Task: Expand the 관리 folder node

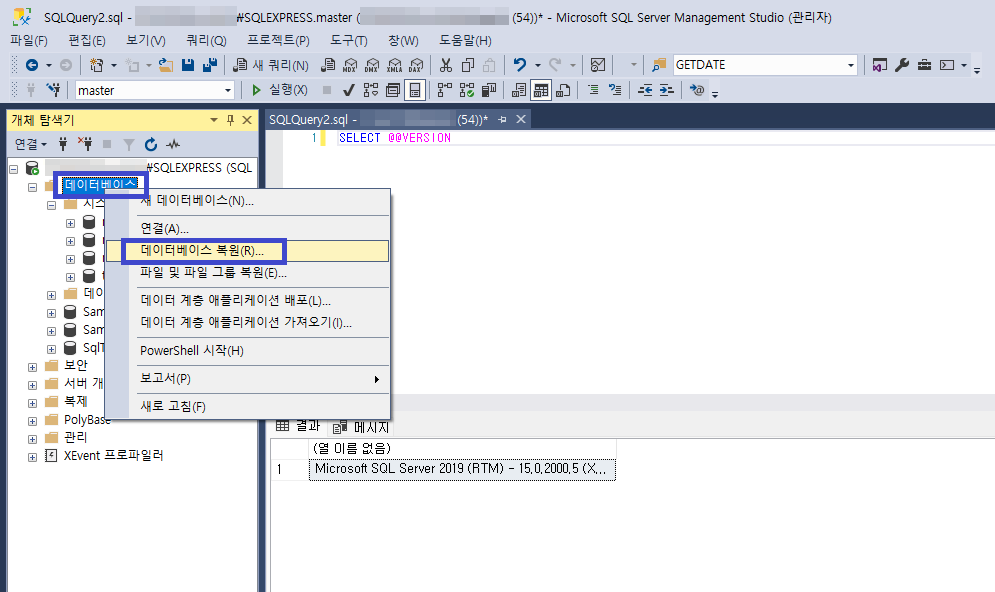Action: click(x=32, y=438)
